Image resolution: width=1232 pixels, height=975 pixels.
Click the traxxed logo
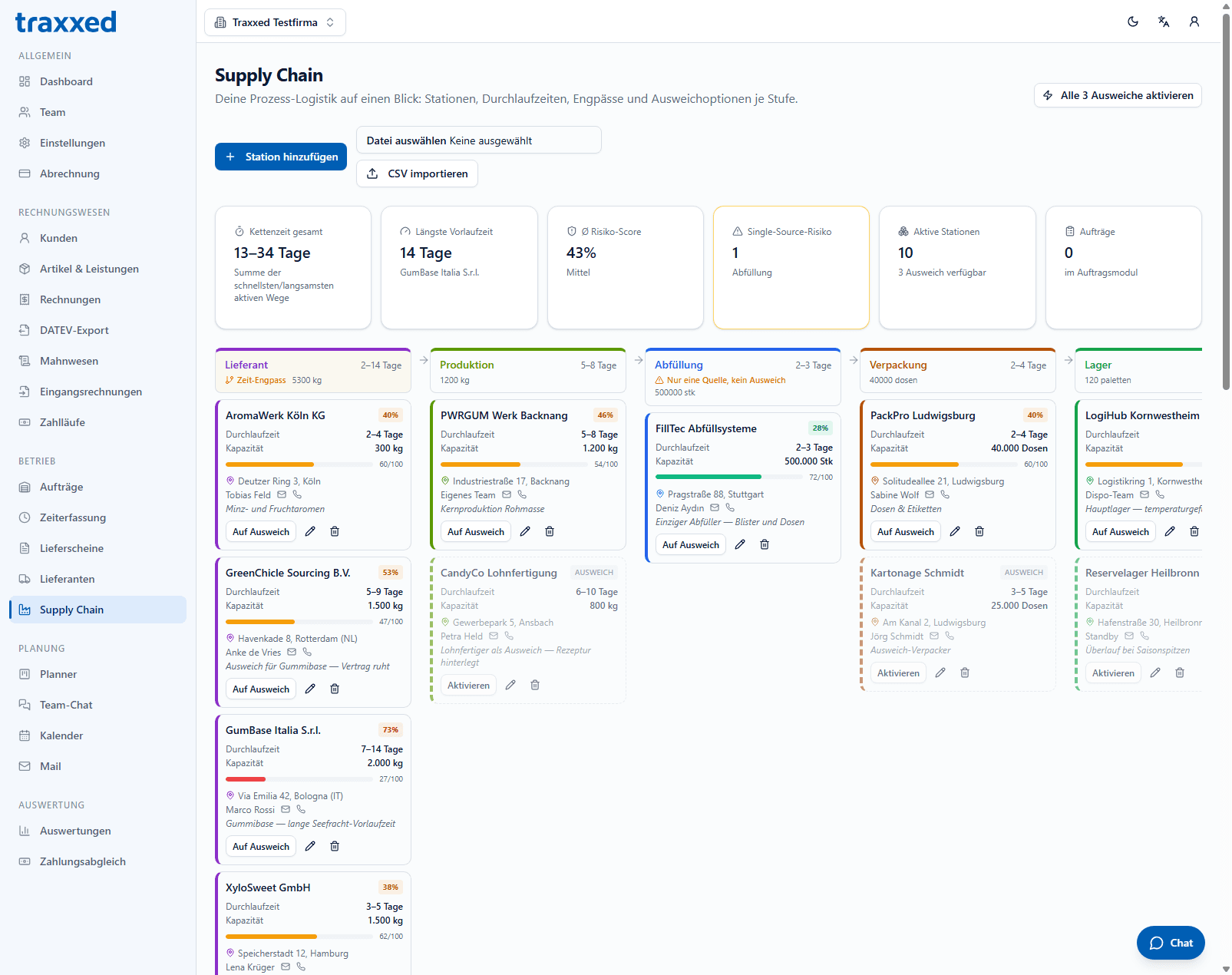coord(66,21)
